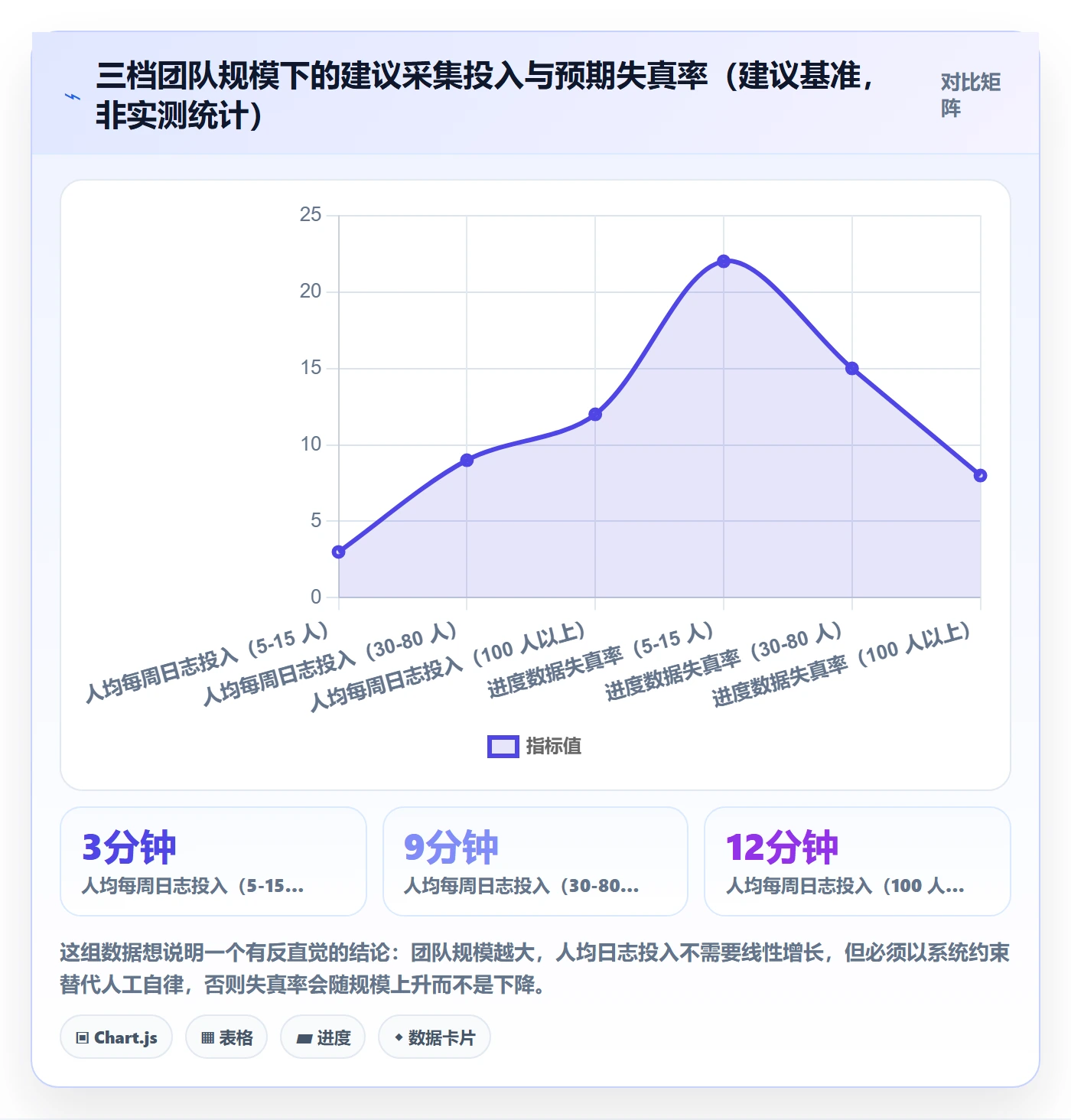The width and height of the screenshot is (1071, 1120).
Task: Click the chart data point at value 9
Action: (467, 460)
